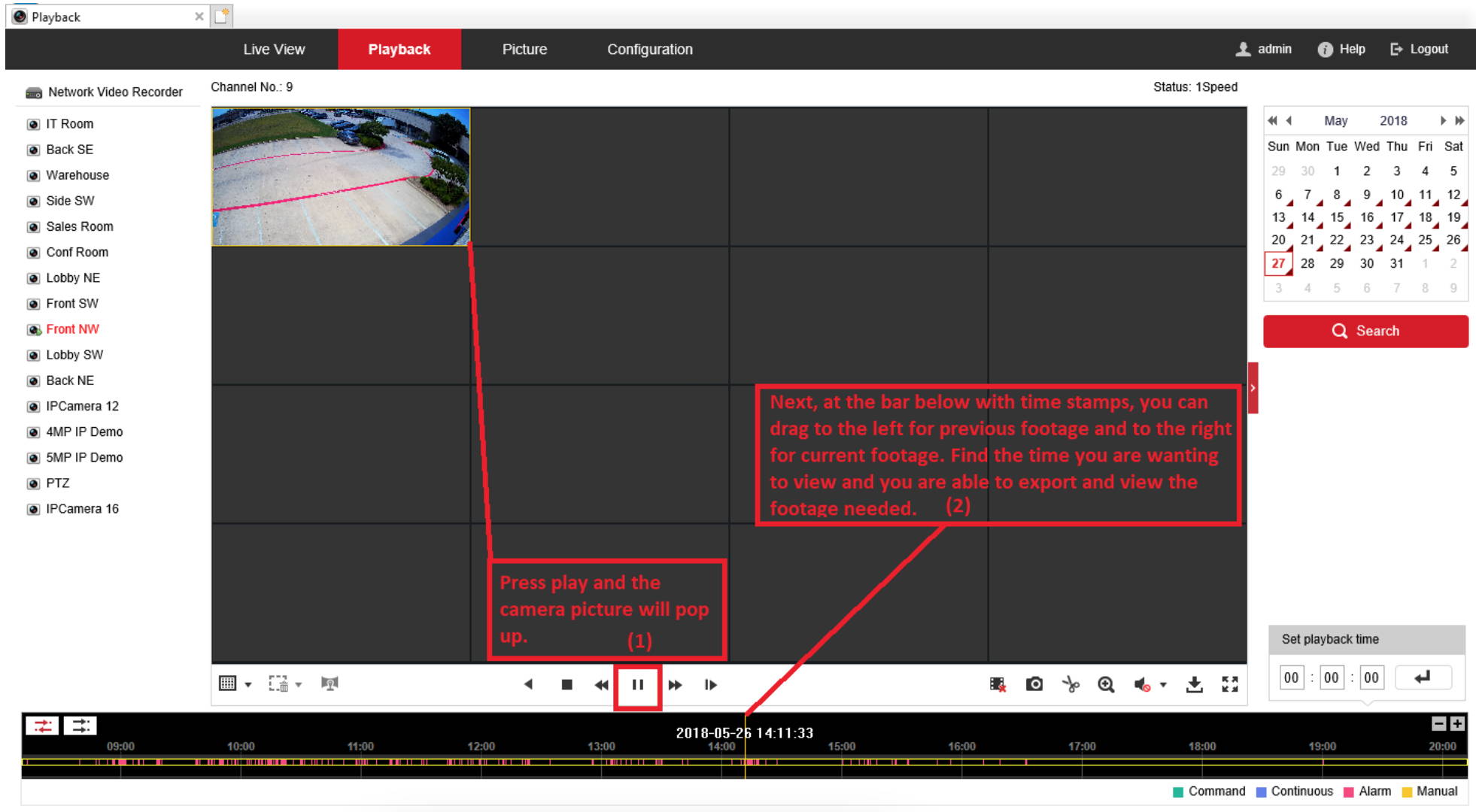This screenshot has height=812, width=1476.
Task: Open the window division grid layout
Action: tap(227, 683)
